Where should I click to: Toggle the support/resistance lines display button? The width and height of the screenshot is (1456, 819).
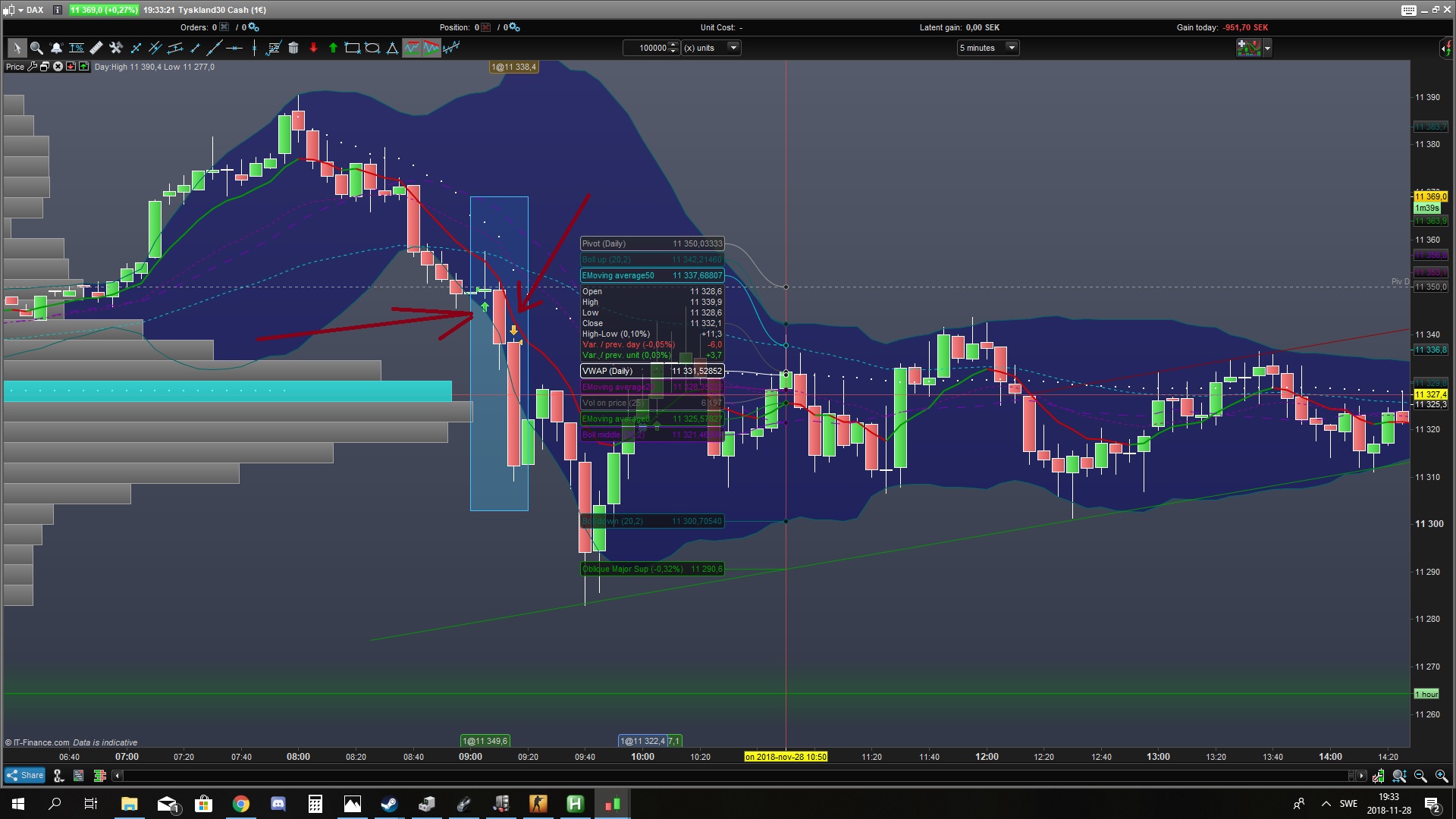click(411, 48)
